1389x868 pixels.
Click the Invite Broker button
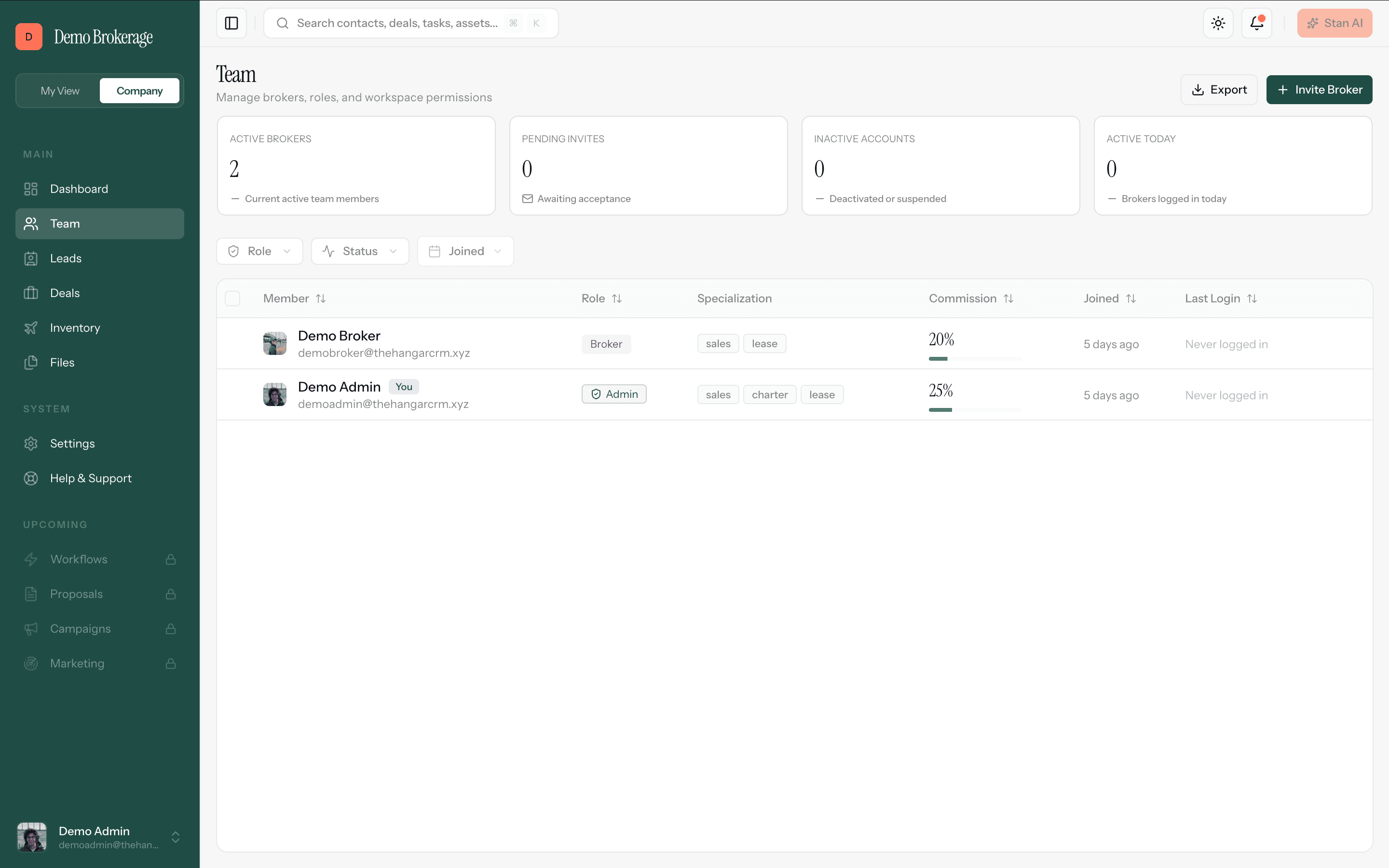tap(1319, 90)
